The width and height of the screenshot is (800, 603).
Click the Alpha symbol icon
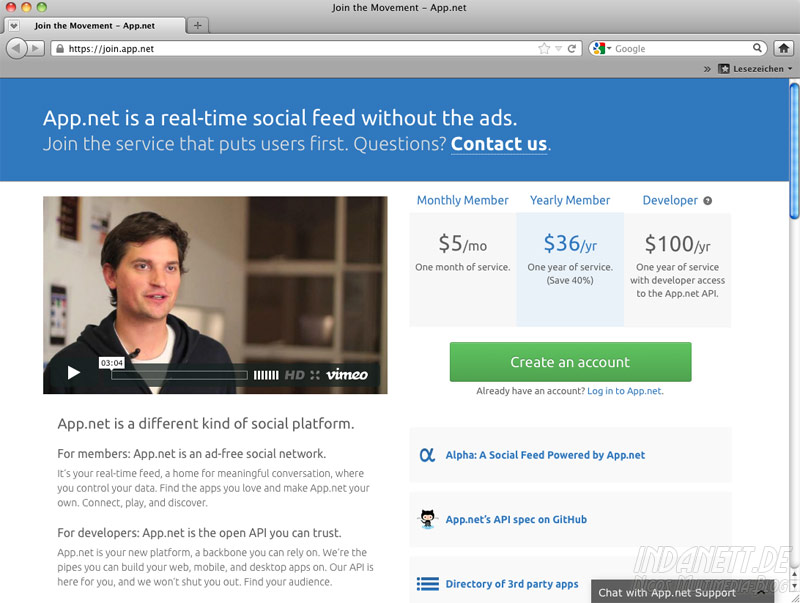pos(427,455)
